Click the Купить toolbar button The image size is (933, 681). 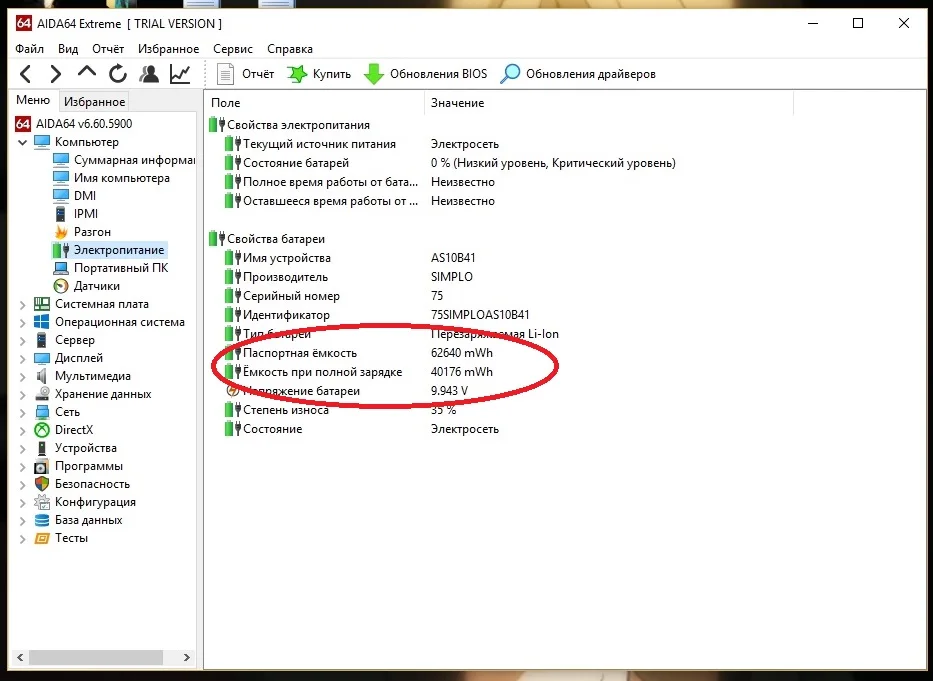click(319, 74)
